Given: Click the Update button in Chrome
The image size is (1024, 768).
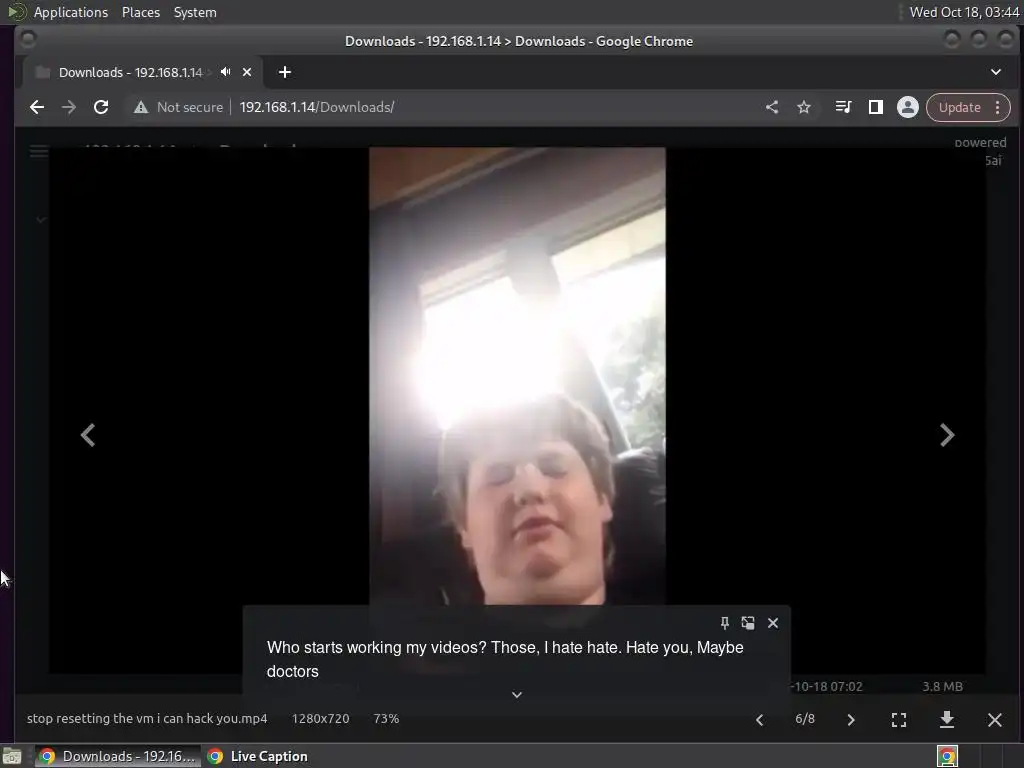Looking at the screenshot, I should click(x=959, y=107).
